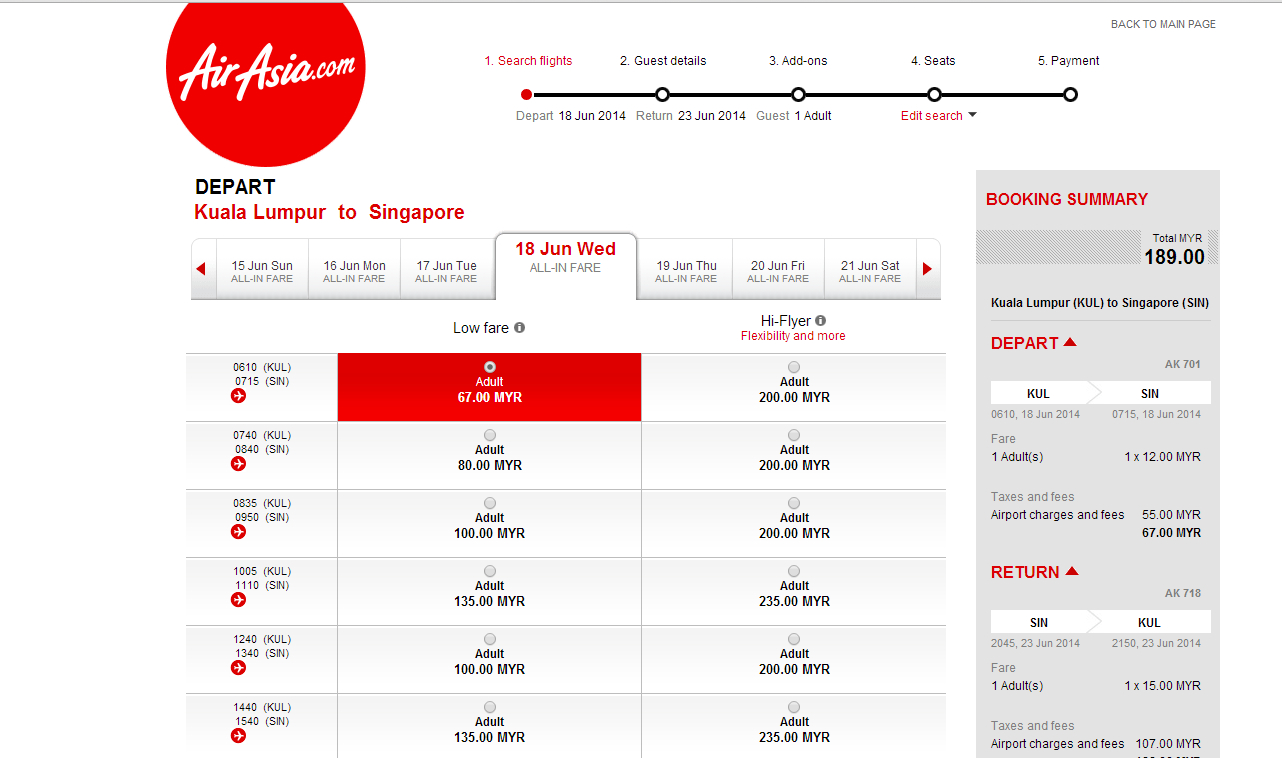Click Flexibility and more link under Hi-Flyer
The height and width of the screenshot is (758, 1282).
793,336
